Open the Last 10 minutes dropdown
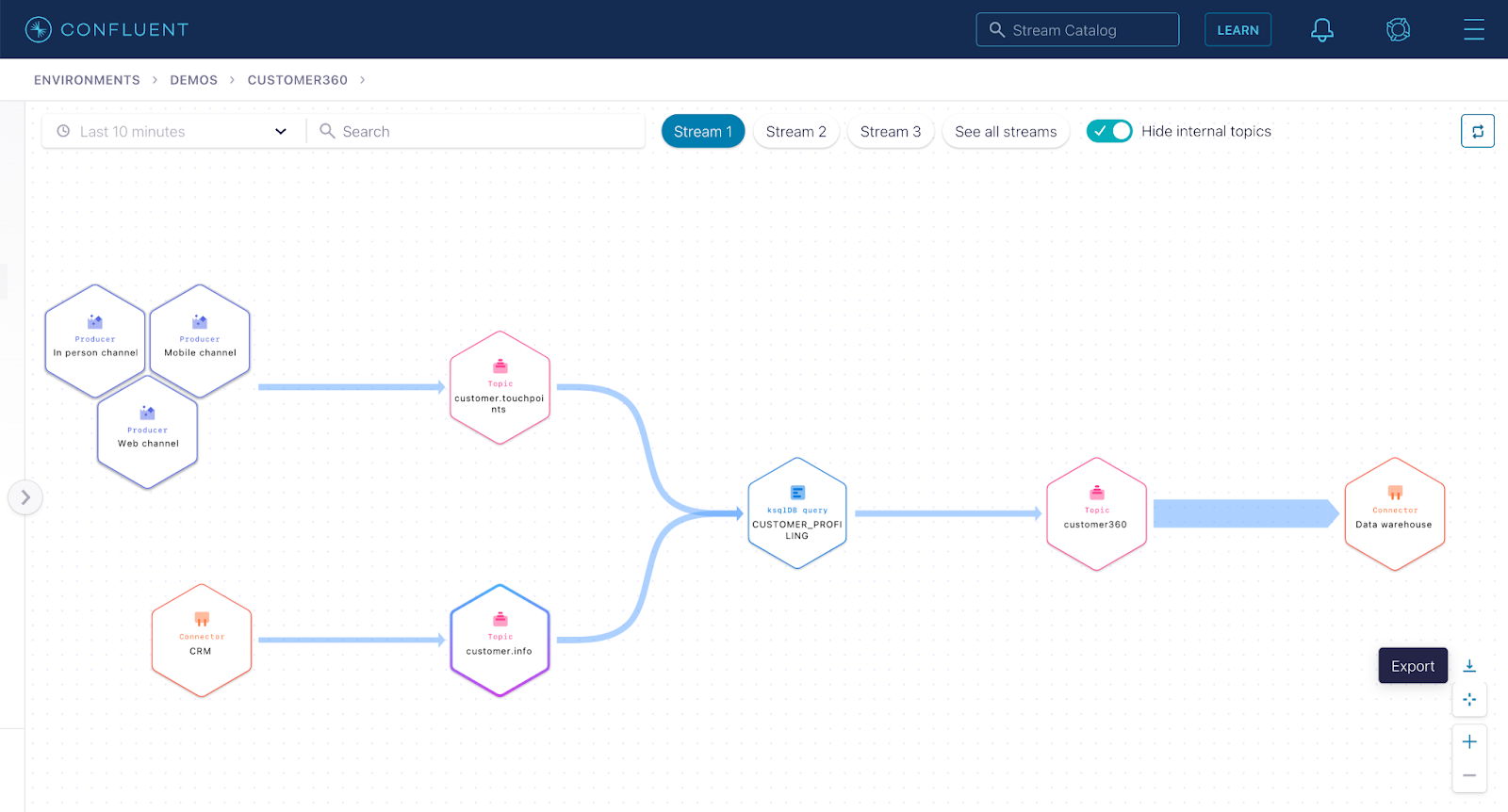The width and height of the screenshot is (1508, 812). [x=173, y=131]
